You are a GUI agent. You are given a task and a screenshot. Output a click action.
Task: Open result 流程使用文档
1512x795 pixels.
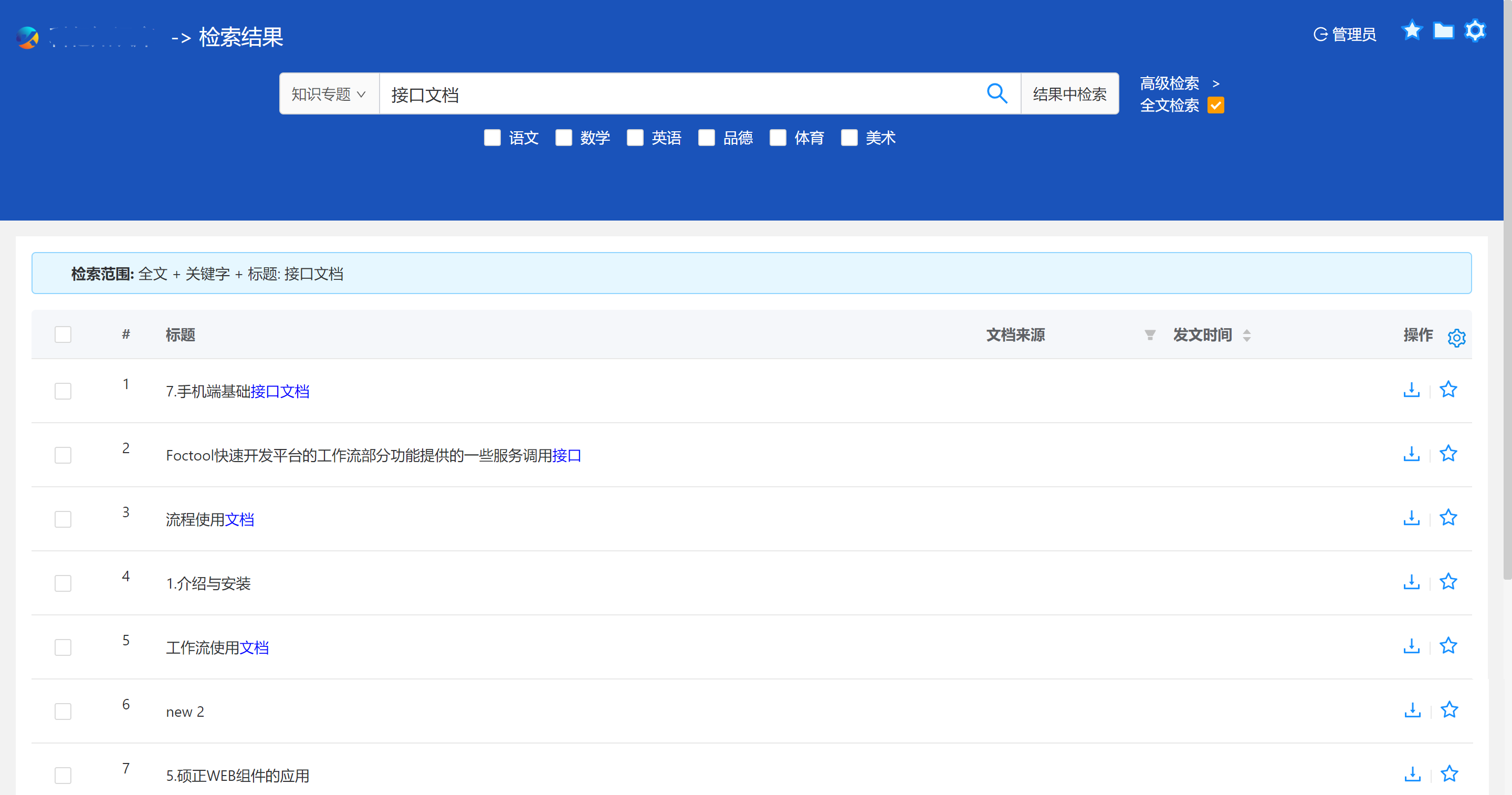[209, 519]
